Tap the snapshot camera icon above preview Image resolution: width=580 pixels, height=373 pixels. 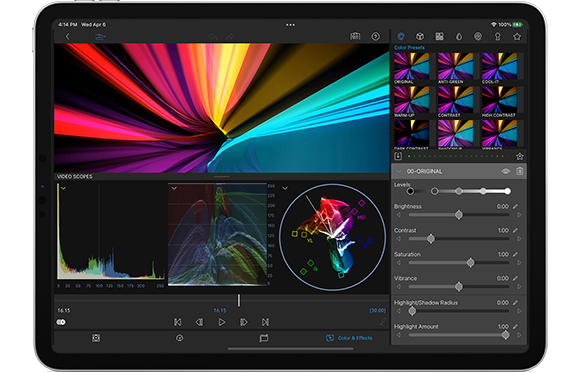pyautogui.click(x=355, y=36)
